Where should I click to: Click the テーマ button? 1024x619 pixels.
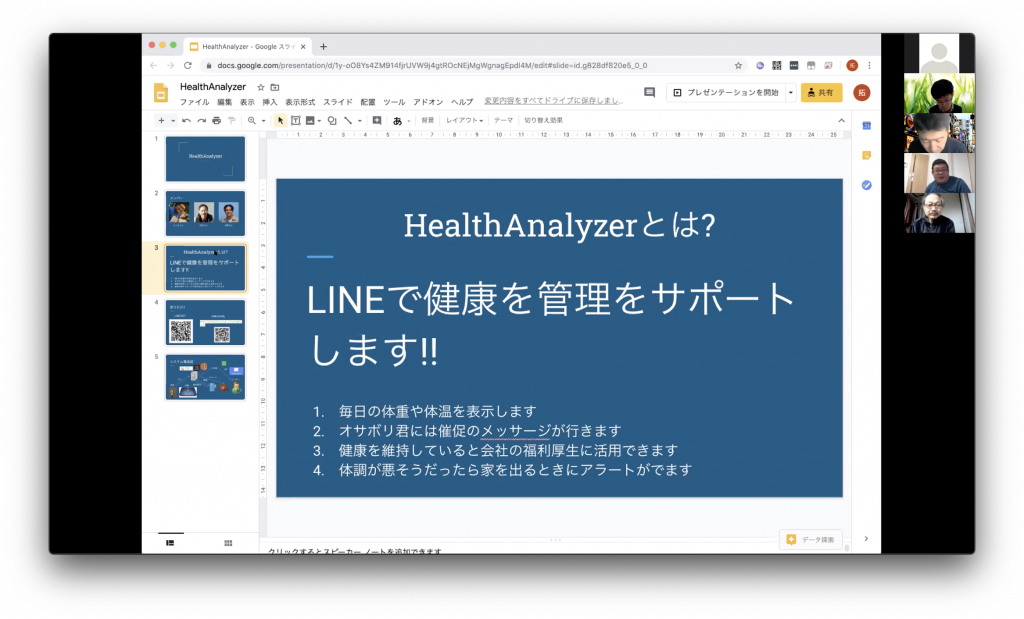click(x=503, y=121)
